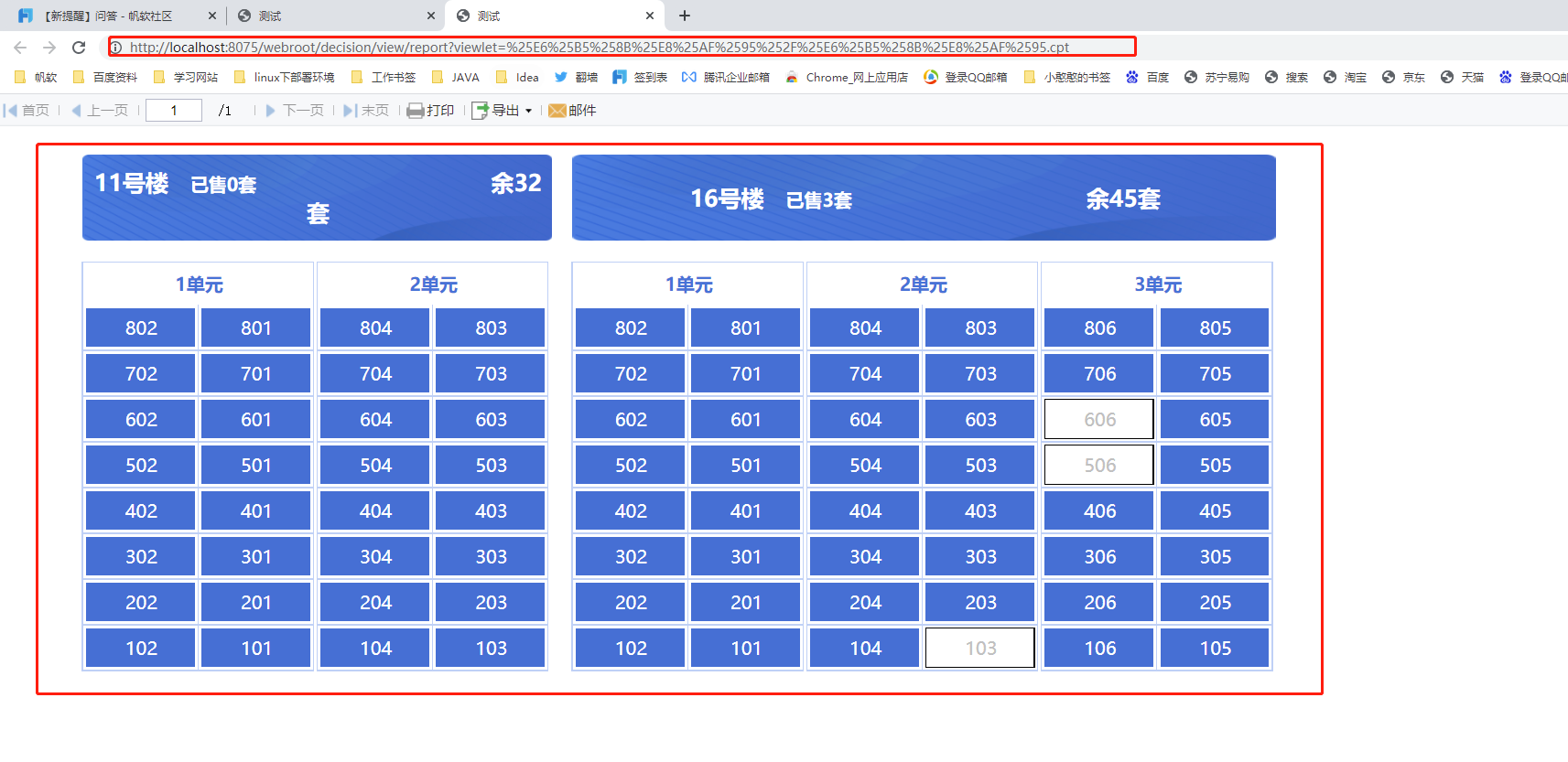Open the 帆软 bookmark folder

click(x=37, y=78)
